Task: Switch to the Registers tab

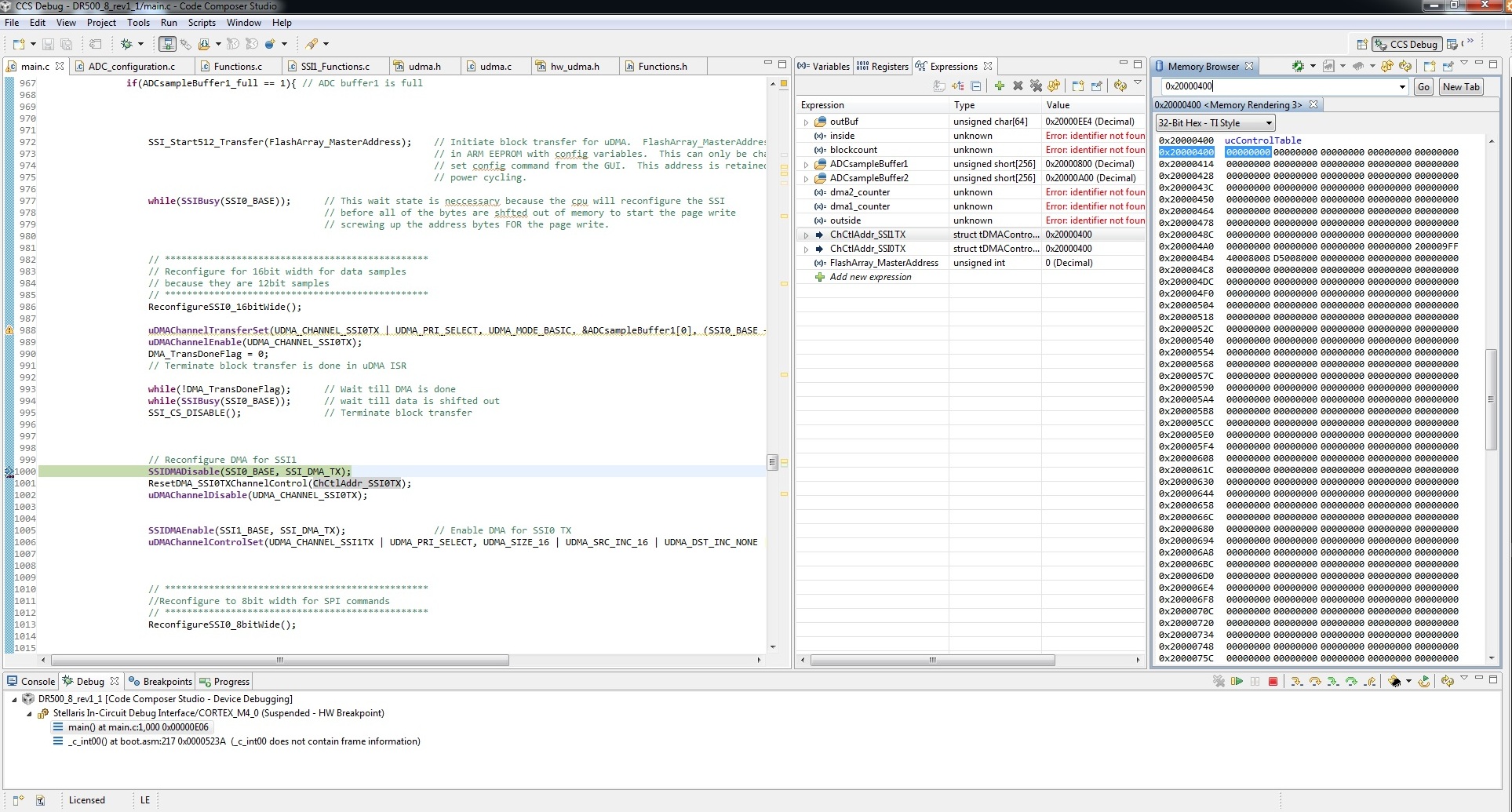Action: click(x=883, y=67)
